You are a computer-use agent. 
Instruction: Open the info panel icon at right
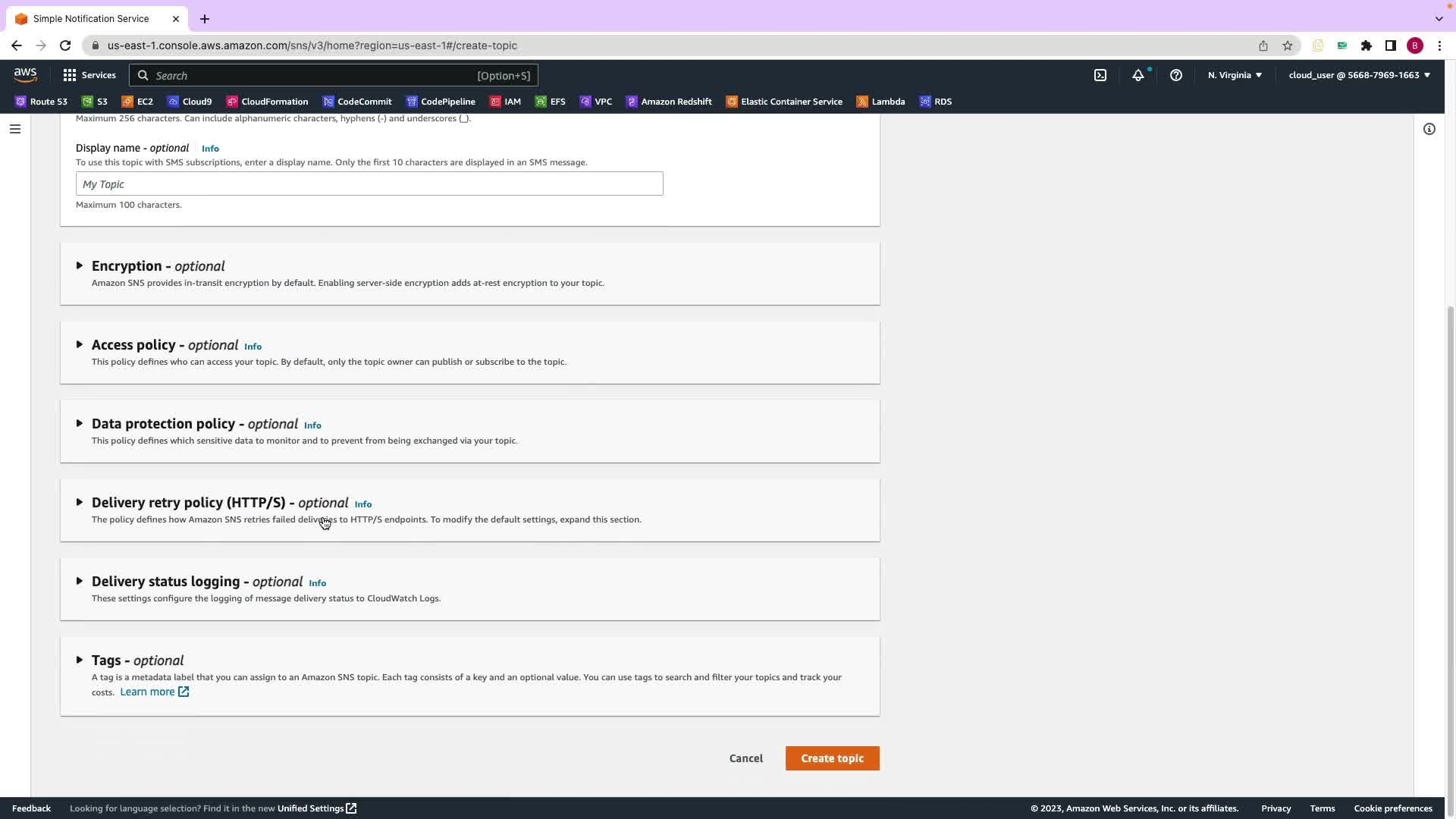(1429, 129)
